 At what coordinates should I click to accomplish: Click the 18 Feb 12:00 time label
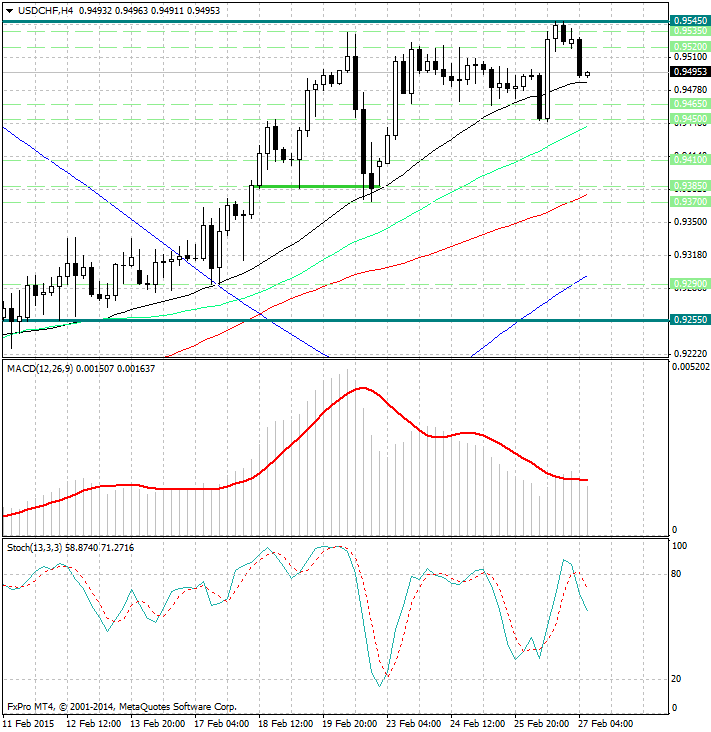pos(285,724)
